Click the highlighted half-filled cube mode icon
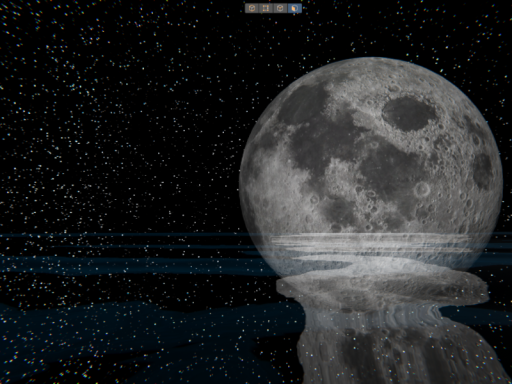Viewport: 512px width, 384px height. [x=295, y=8]
